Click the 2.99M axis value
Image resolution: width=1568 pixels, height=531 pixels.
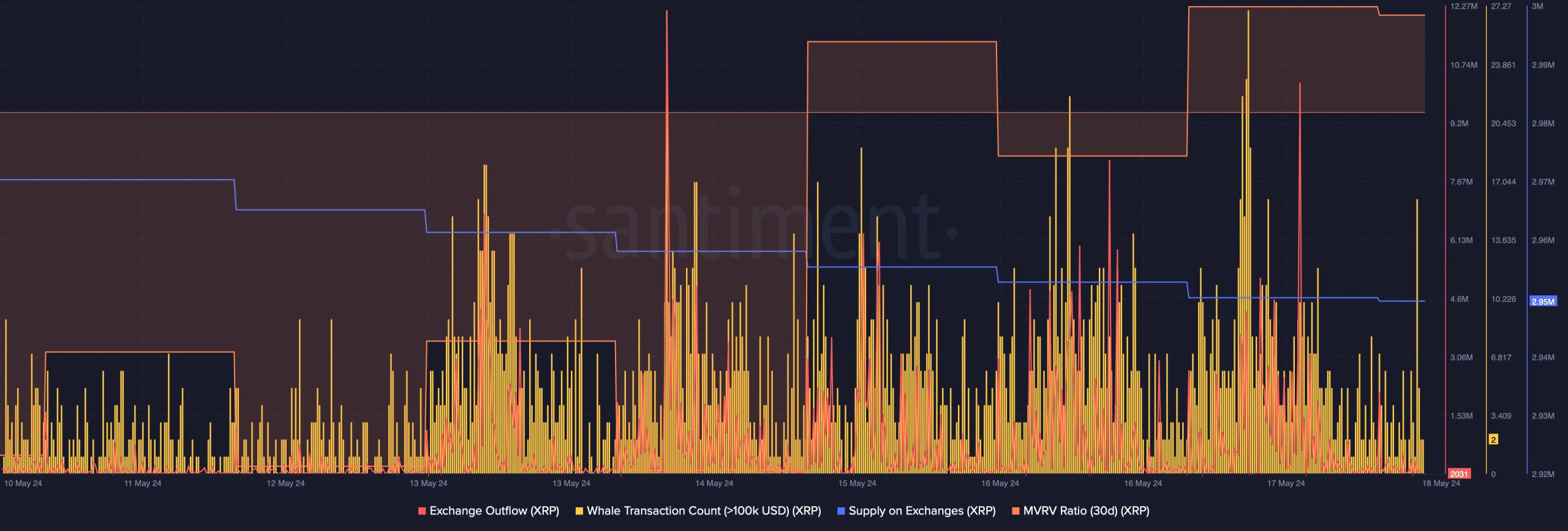pyautogui.click(x=1543, y=65)
